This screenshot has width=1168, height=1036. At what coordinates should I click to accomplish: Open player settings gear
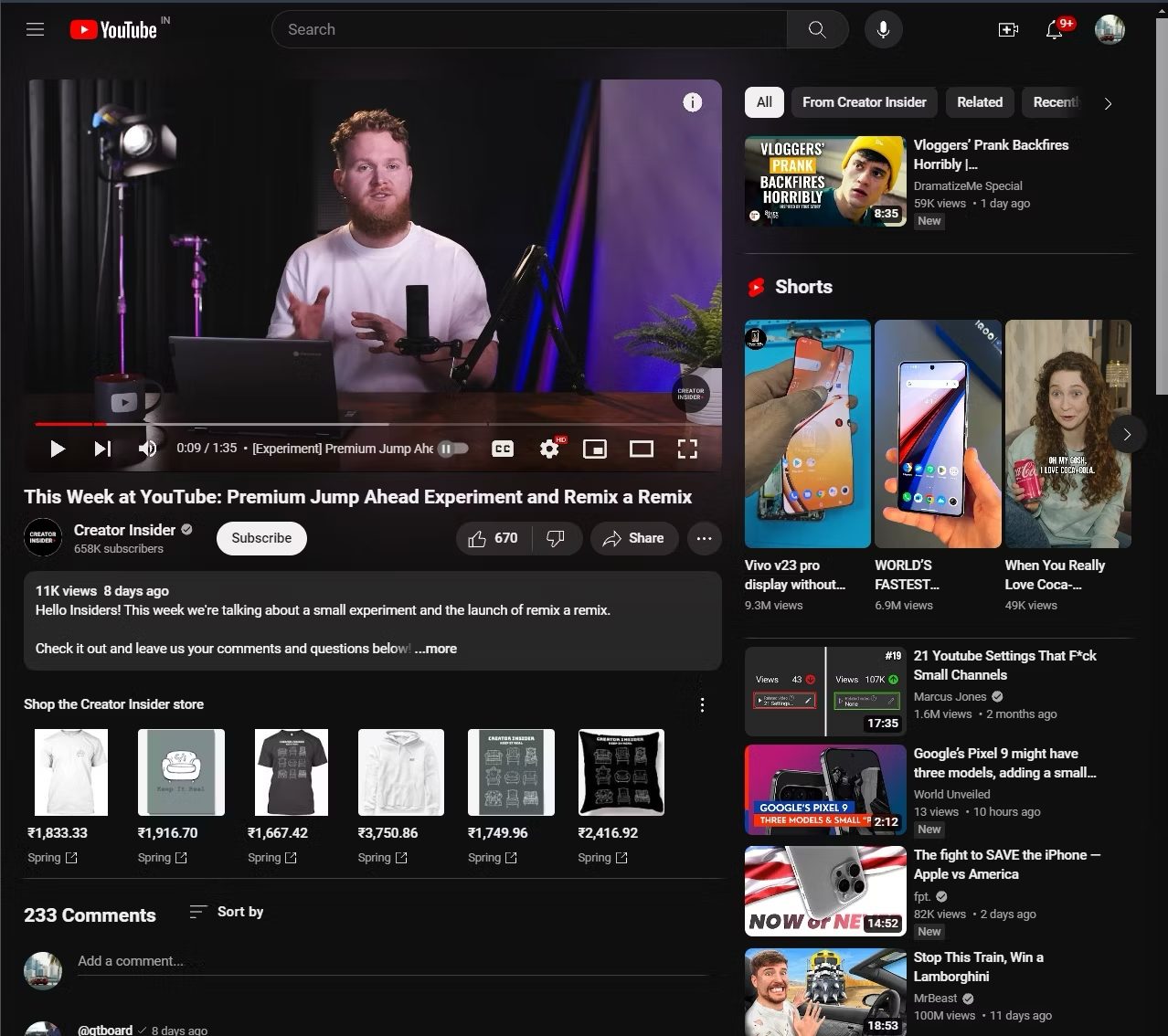549,449
